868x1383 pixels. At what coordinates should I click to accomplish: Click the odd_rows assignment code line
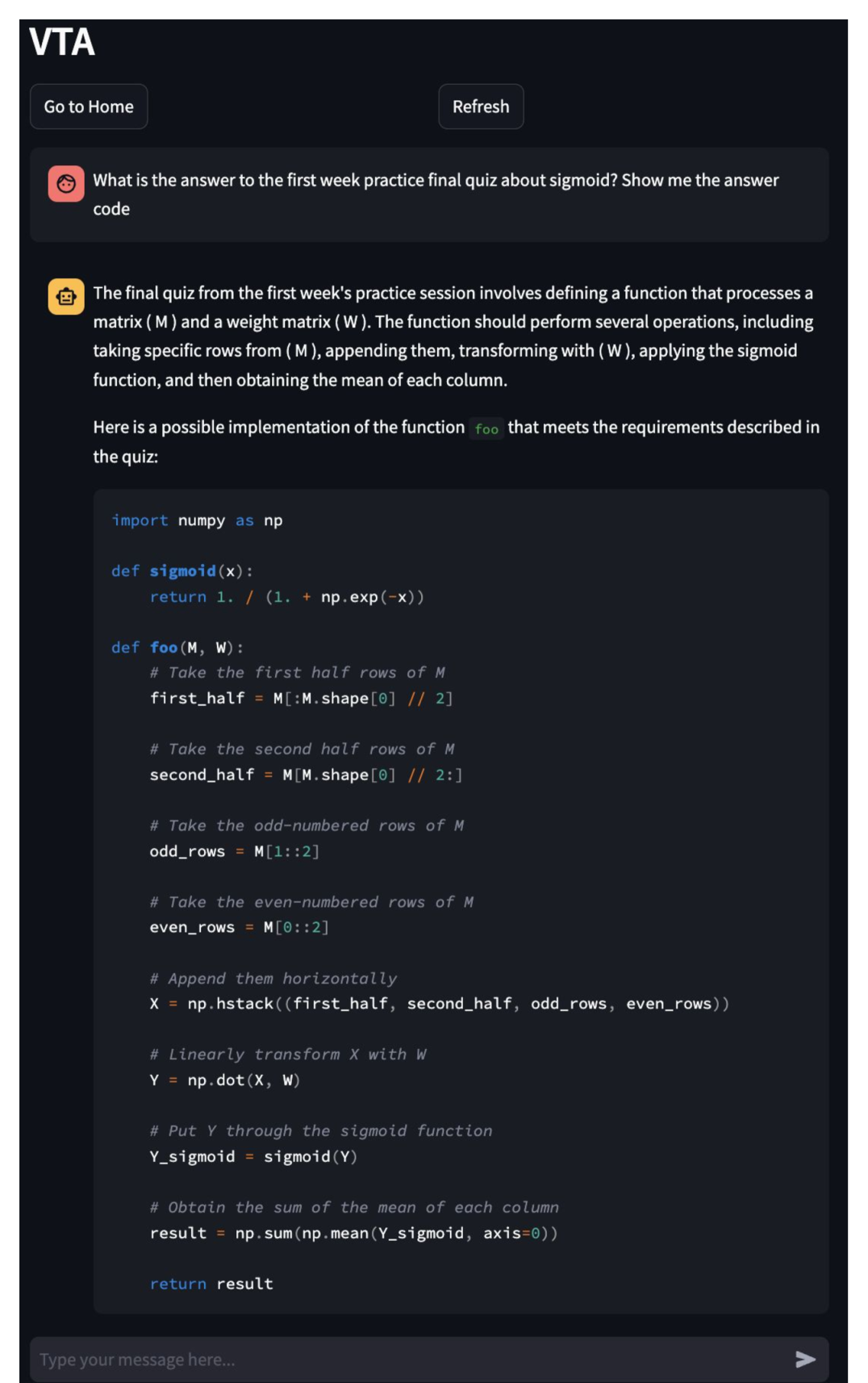(x=234, y=851)
